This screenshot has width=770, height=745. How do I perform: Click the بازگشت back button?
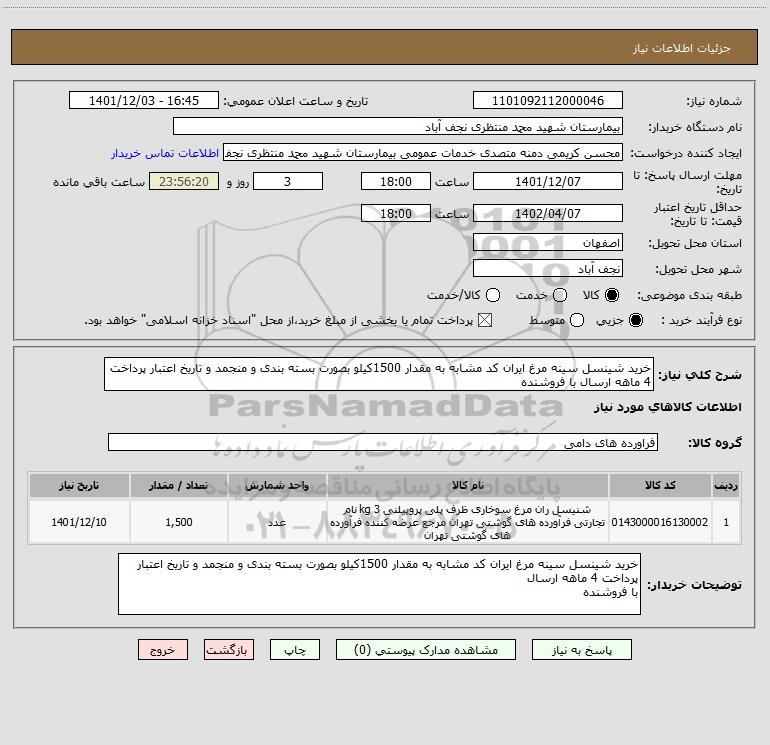pyautogui.click(x=229, y=650)
